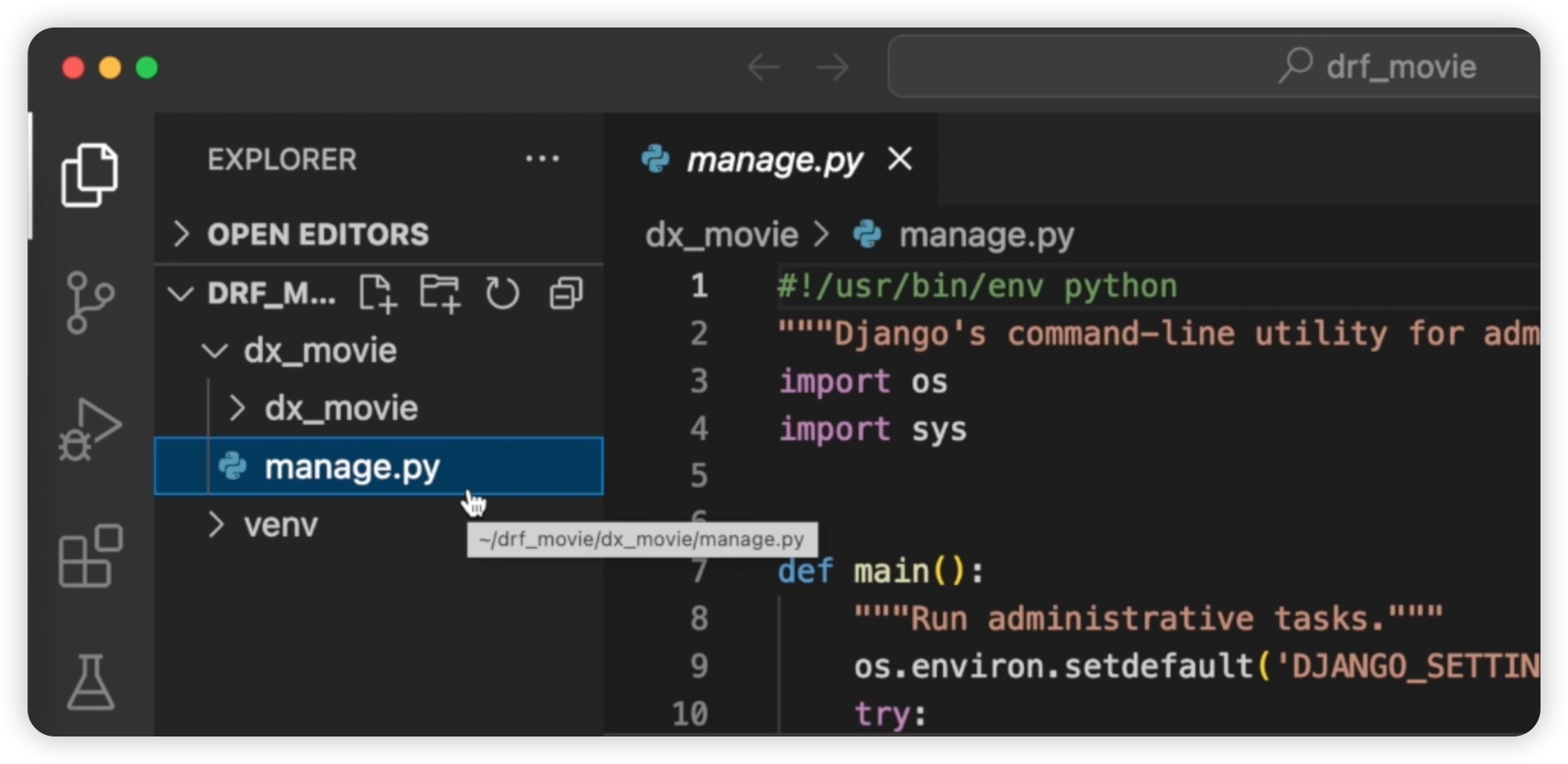The width and height of the screenshot is (1568, 764).
Task: Select the manage.py editor tab
Action: click(772, 160)
